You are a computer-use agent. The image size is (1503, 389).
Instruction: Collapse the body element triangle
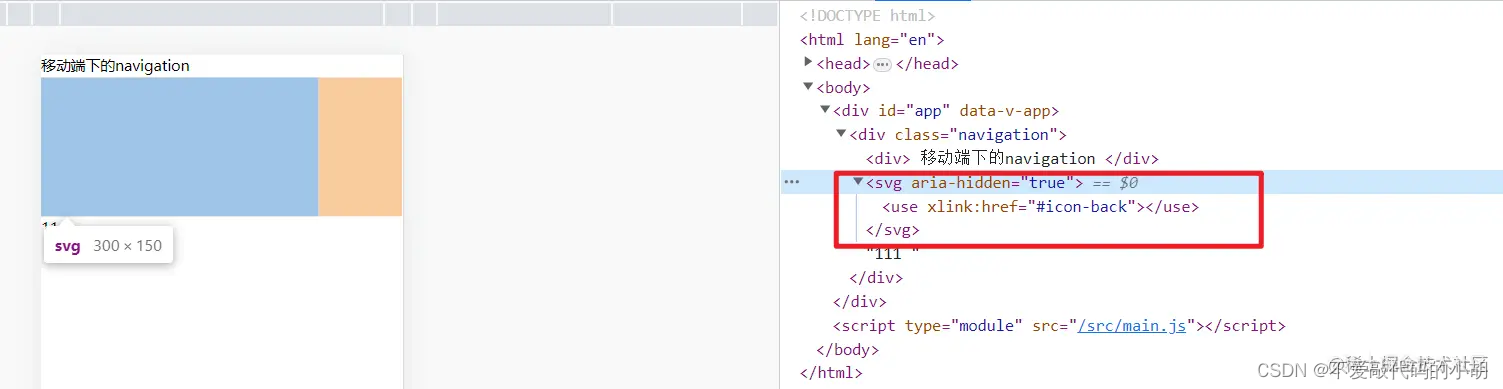pos(809,87)
